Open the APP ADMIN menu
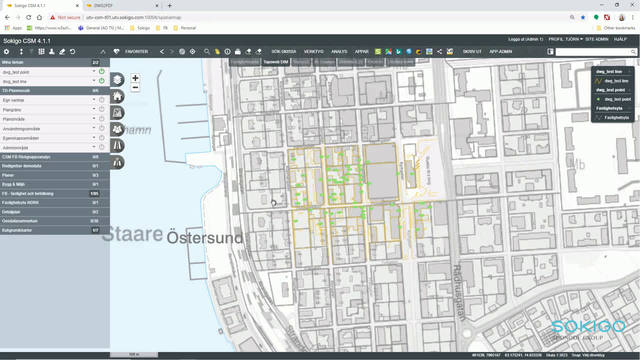Screen dimensions: 640x360 coord(501,52)
